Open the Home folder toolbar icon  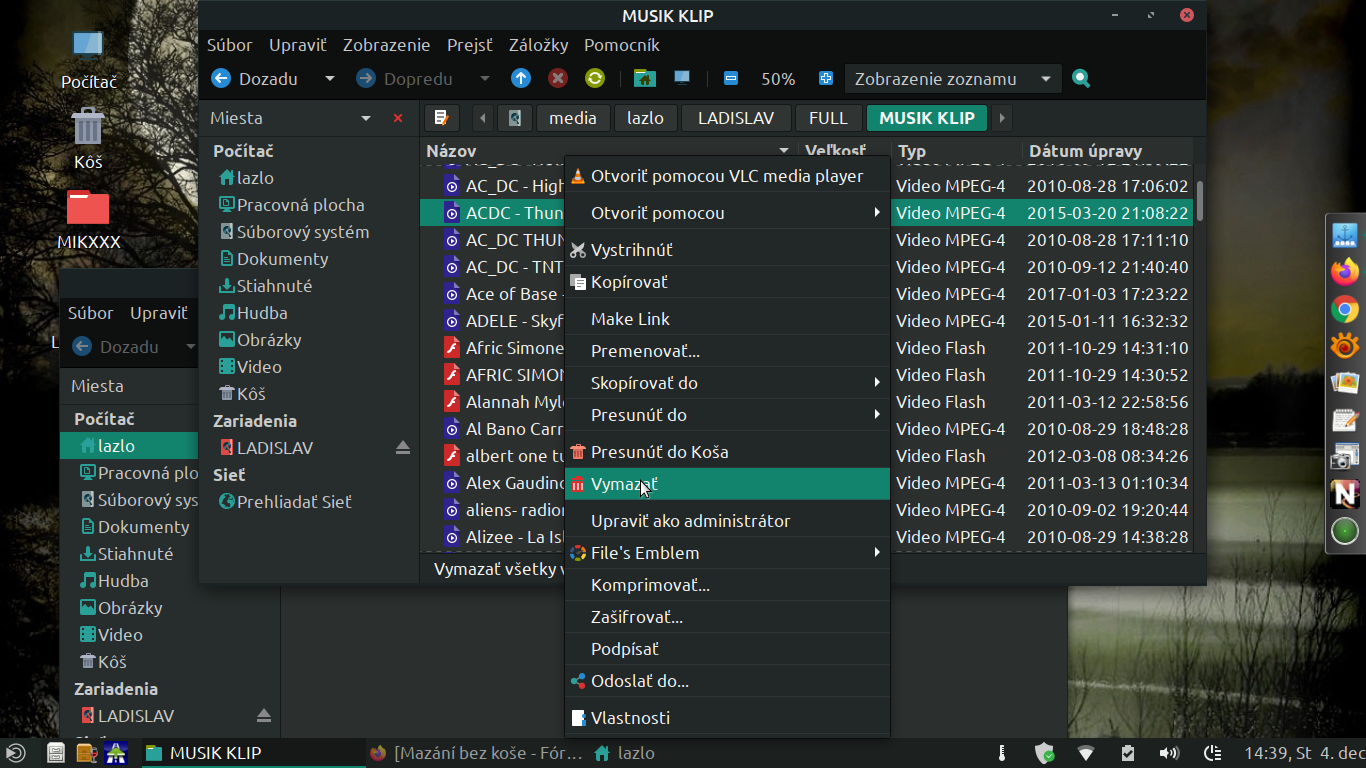tap(644, 79)
